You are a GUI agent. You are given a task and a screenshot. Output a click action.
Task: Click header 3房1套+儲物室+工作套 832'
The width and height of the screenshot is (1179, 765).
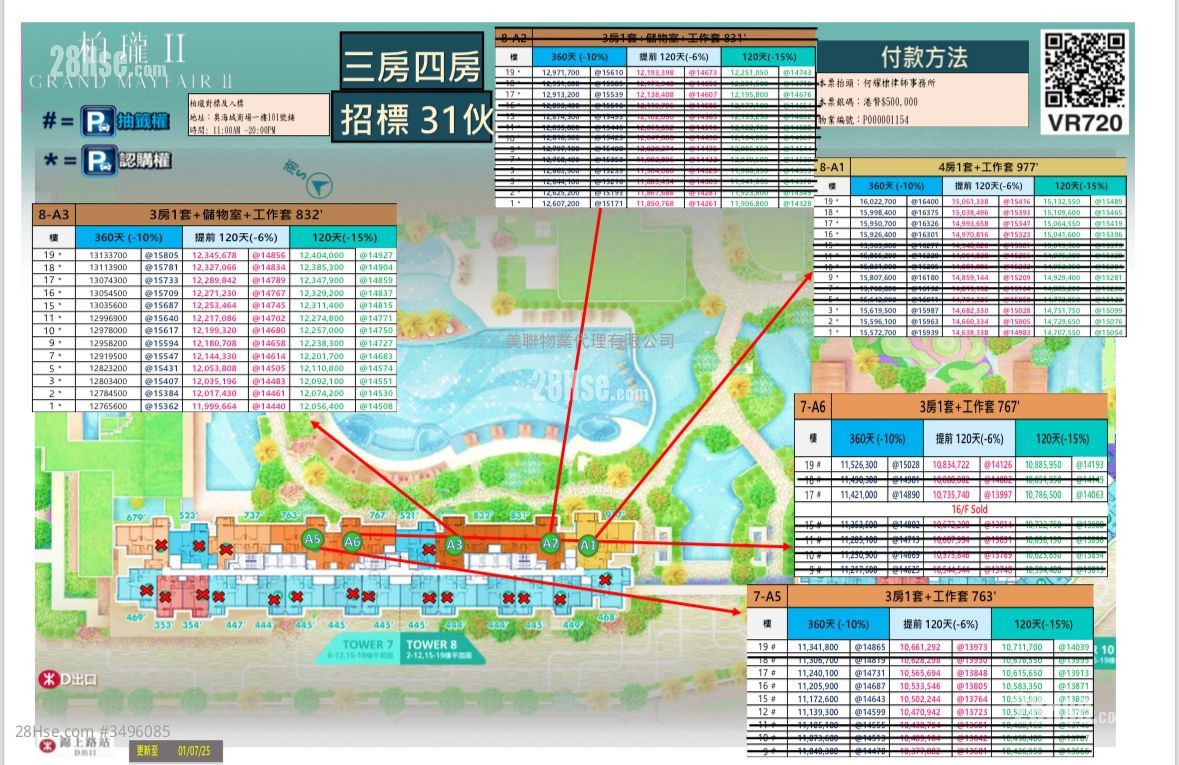[x=235, y=215]
